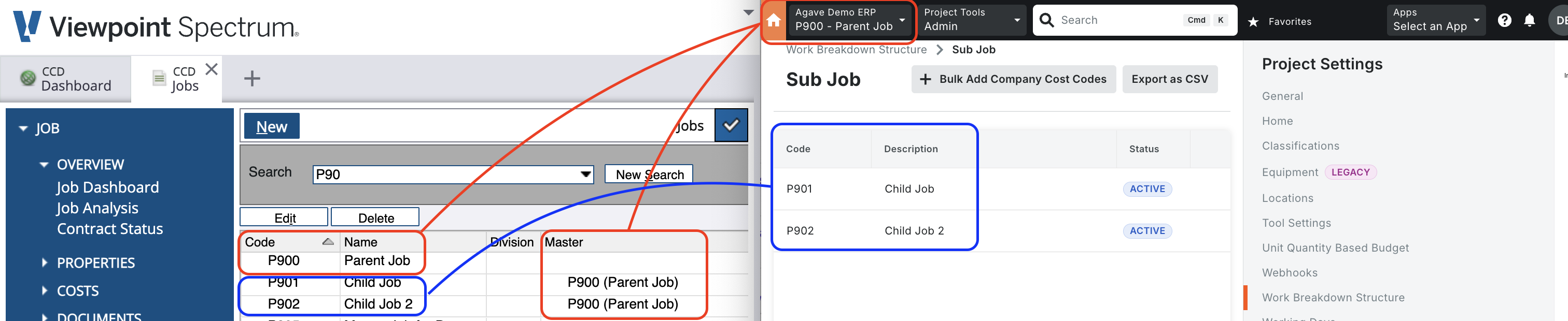The width and height of the screenshot is (1568, 321).
Task: Collapse the JOB tree section
Action: click(x=23, y=129)
